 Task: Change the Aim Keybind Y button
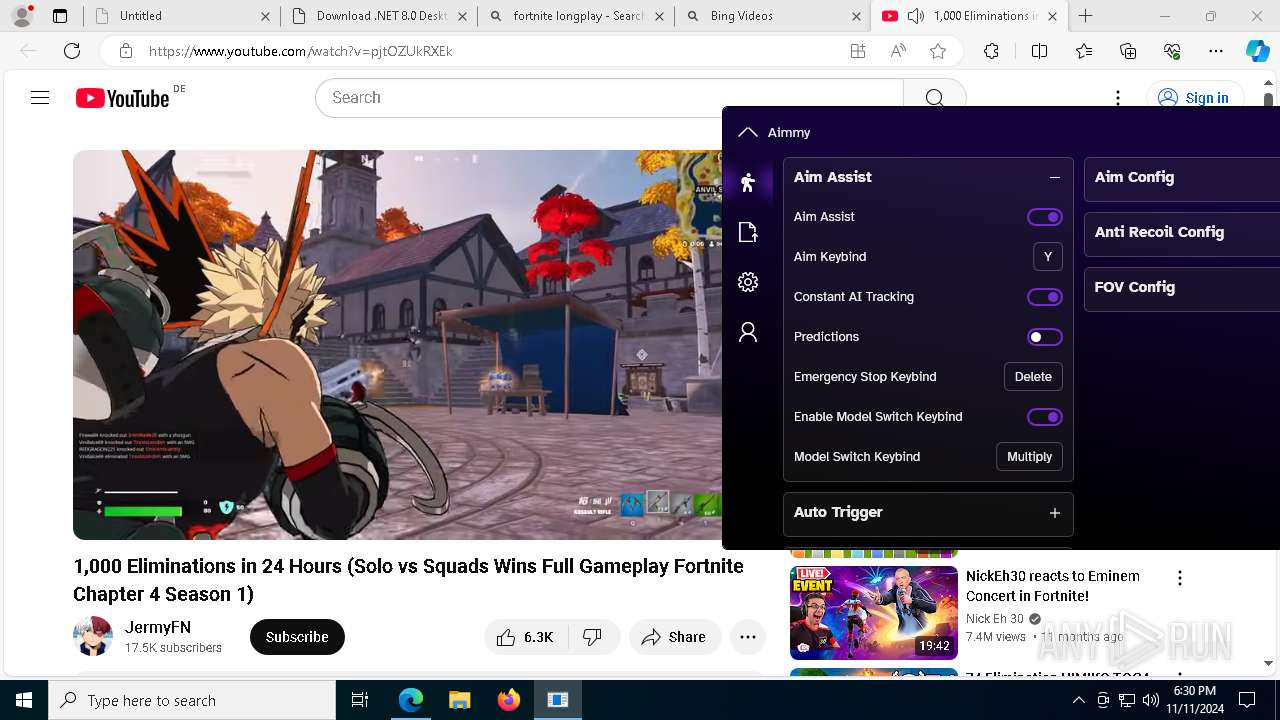tap(1047, 257)
